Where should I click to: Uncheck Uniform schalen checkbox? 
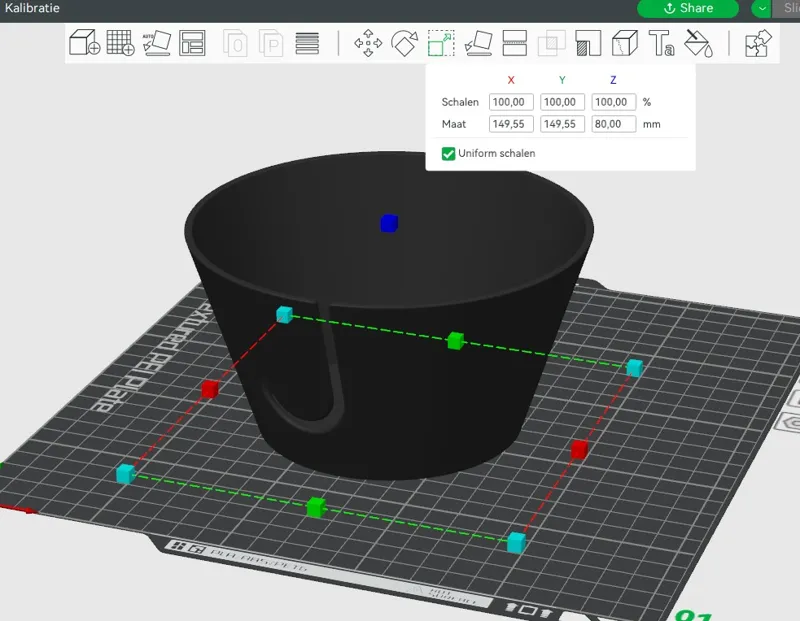pos(448,154)
